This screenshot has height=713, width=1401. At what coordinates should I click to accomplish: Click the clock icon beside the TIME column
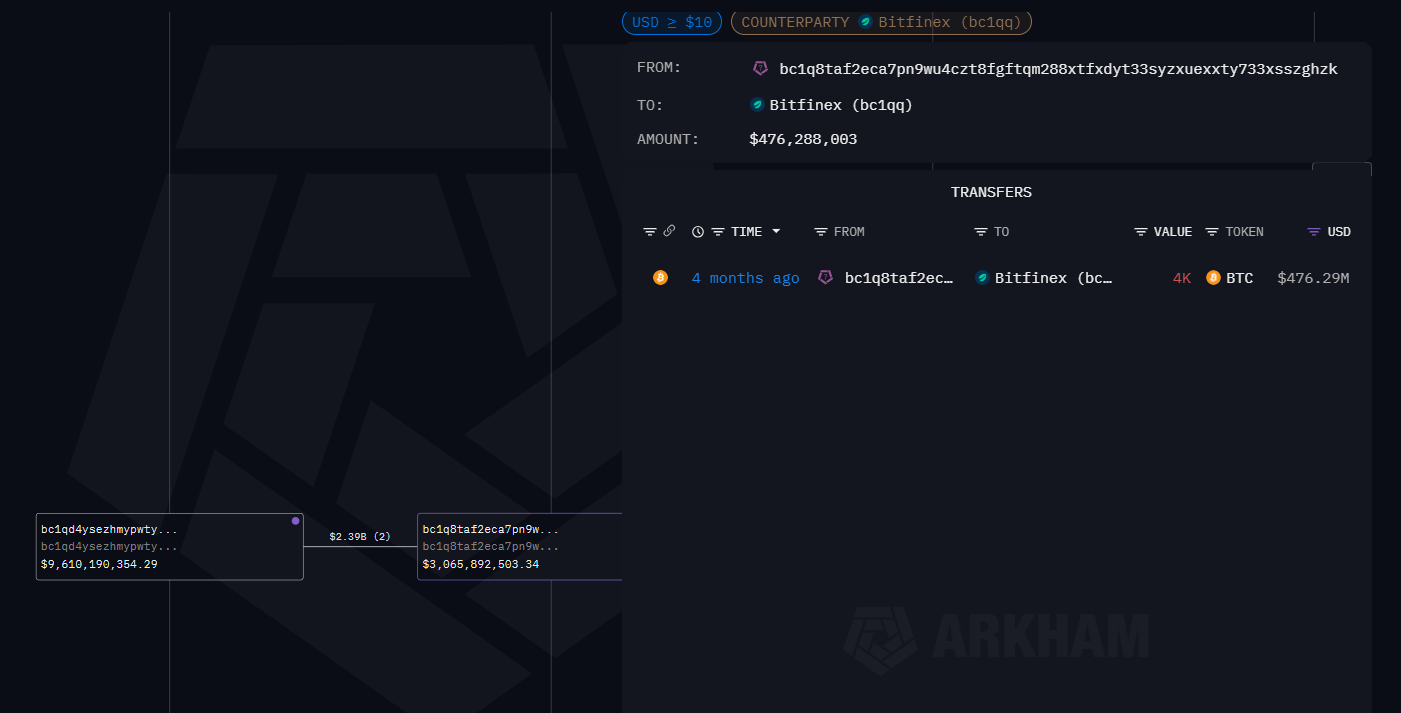click(697, 231)
